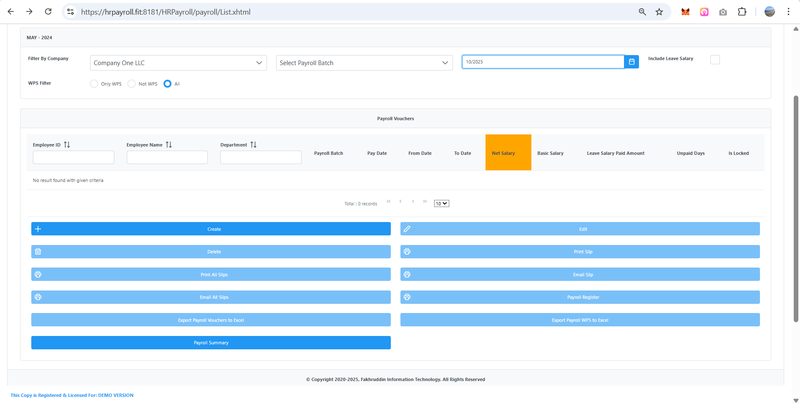This screenshot has width=800, height=404.
Task: Click the To Date column header
Action: [463, 153]
